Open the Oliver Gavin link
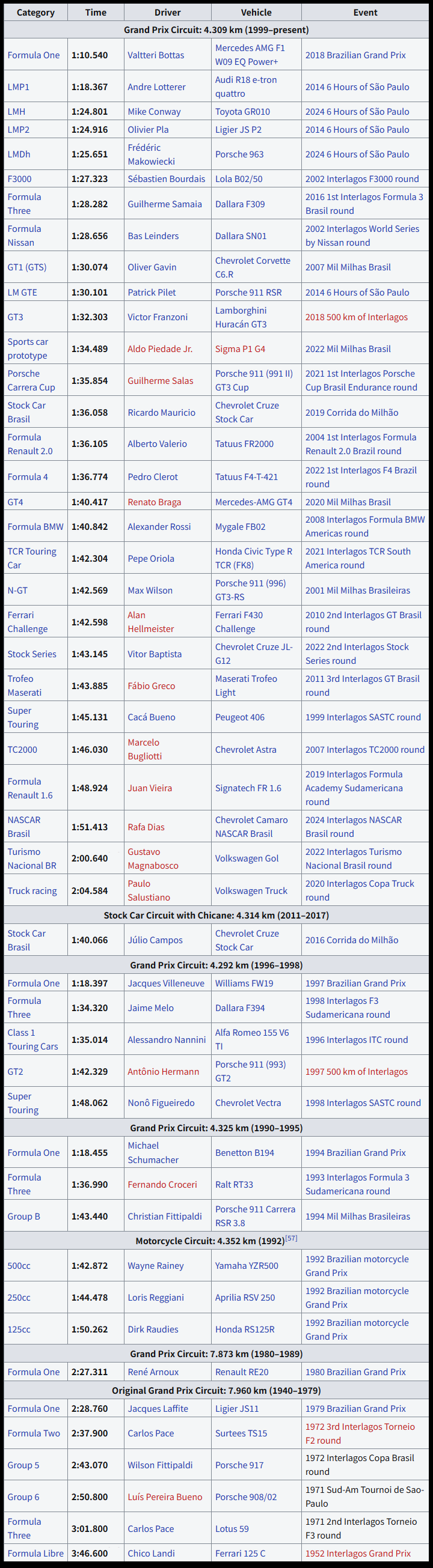Viewport: 433px width, 1568px height. [x=152, y=267]
